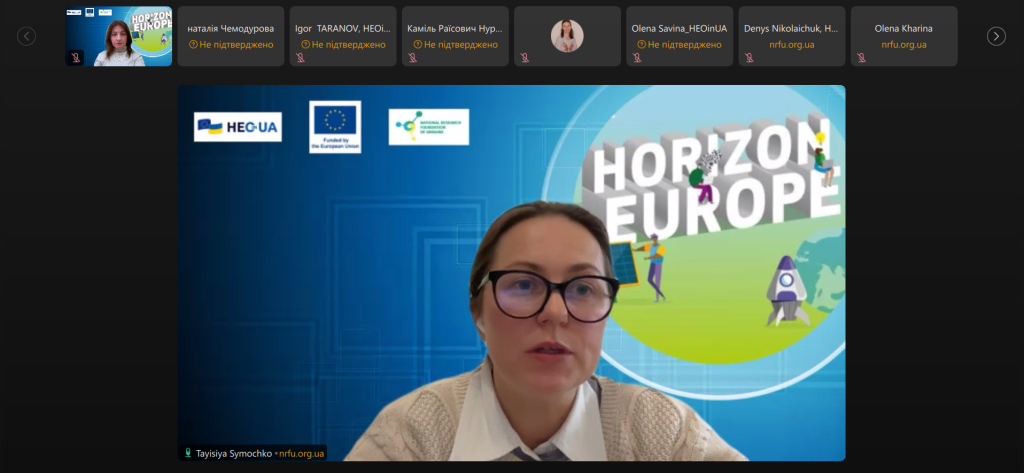
Task: Click muted mic icon on Olena Kharina tile
Action: pos(861,58)
